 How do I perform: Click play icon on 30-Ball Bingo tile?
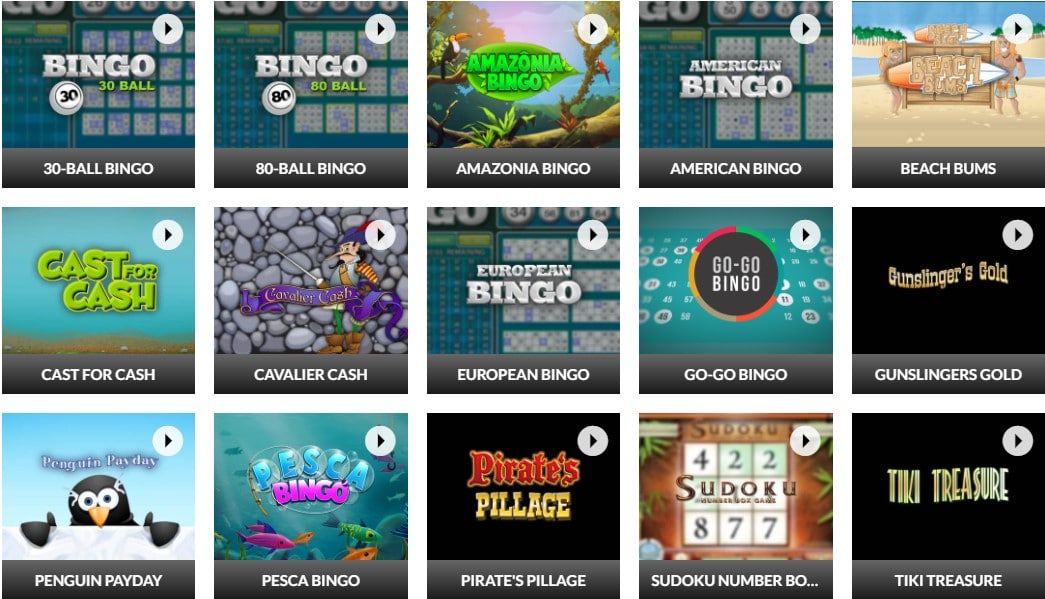point(167,29)
